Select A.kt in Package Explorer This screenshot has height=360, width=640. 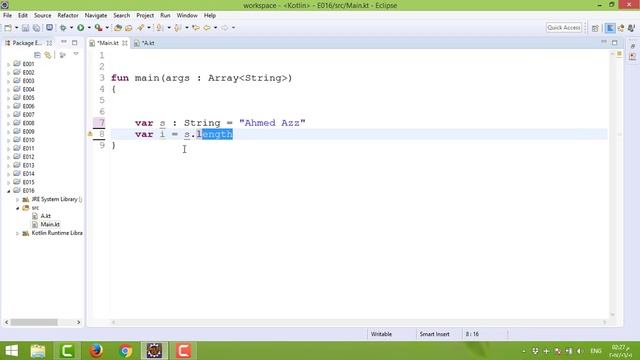point(45,216)
